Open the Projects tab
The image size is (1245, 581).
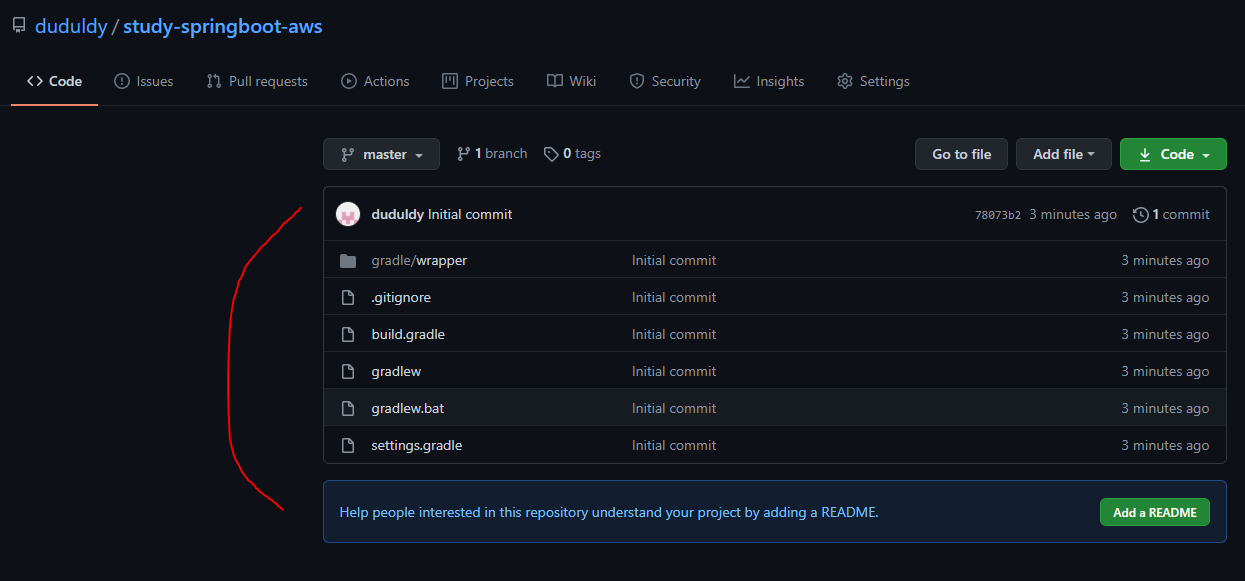(478, 81)
